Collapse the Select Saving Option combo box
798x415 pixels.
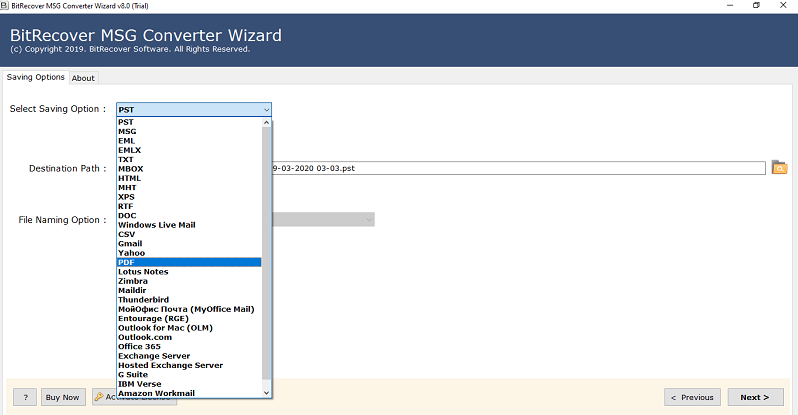[266, 109]
